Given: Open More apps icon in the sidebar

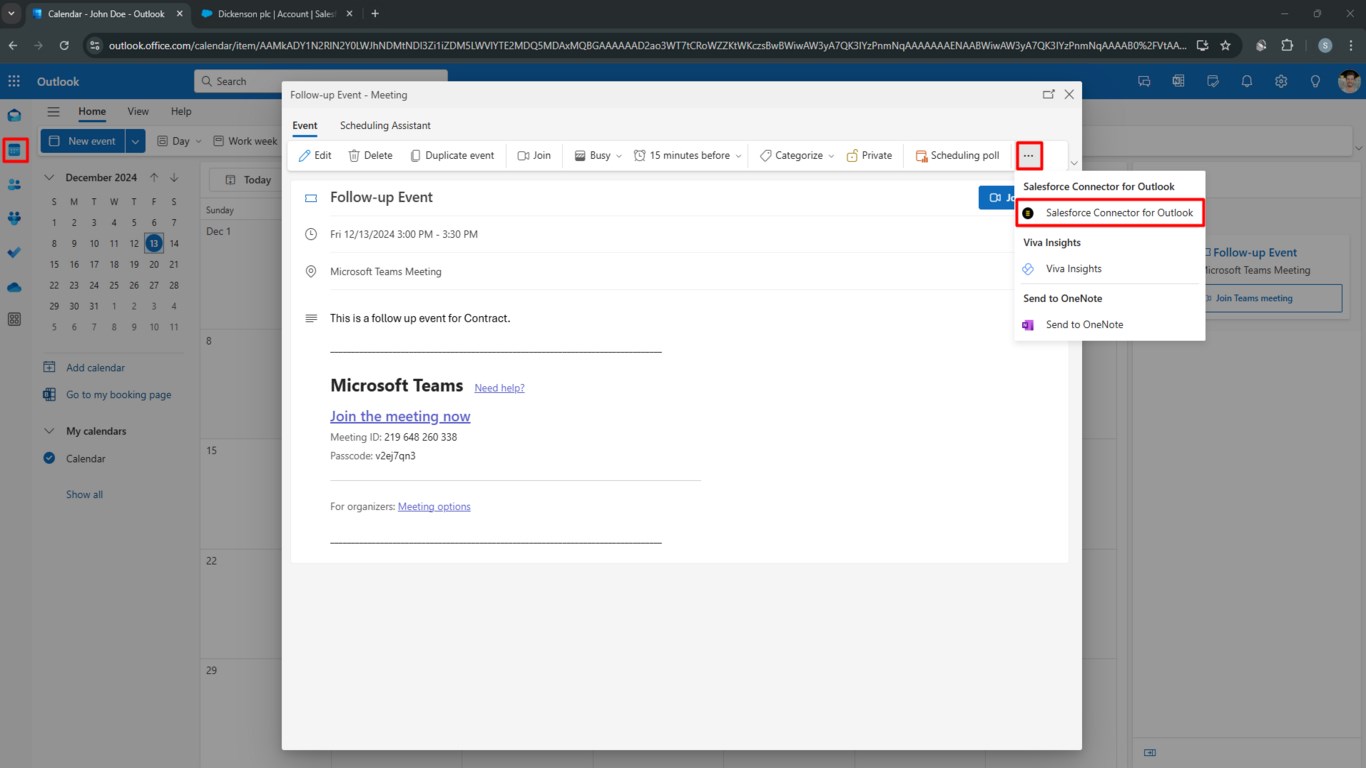Looking at the screenshot, I should [14, 320].
